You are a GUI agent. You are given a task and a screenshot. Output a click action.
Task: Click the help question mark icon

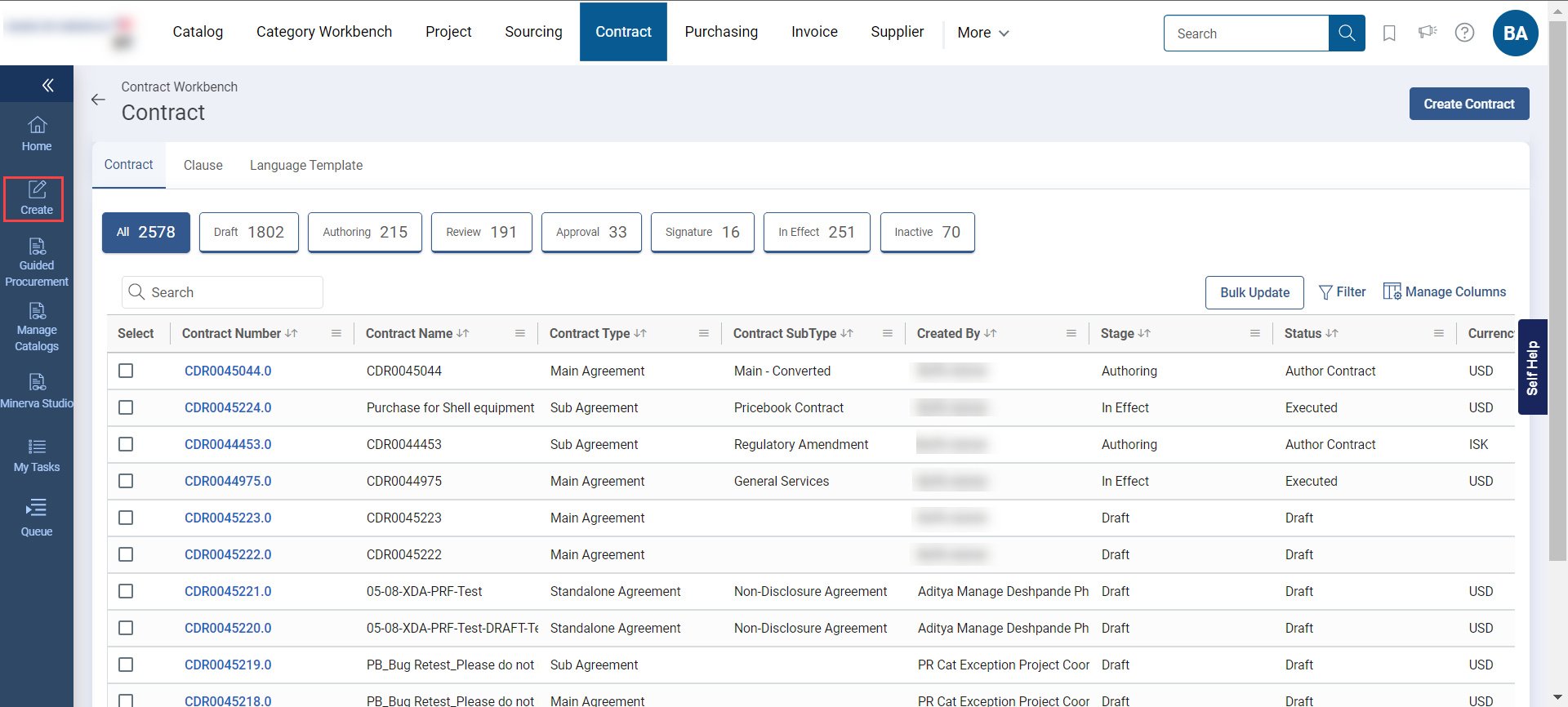click(1464, 33)
